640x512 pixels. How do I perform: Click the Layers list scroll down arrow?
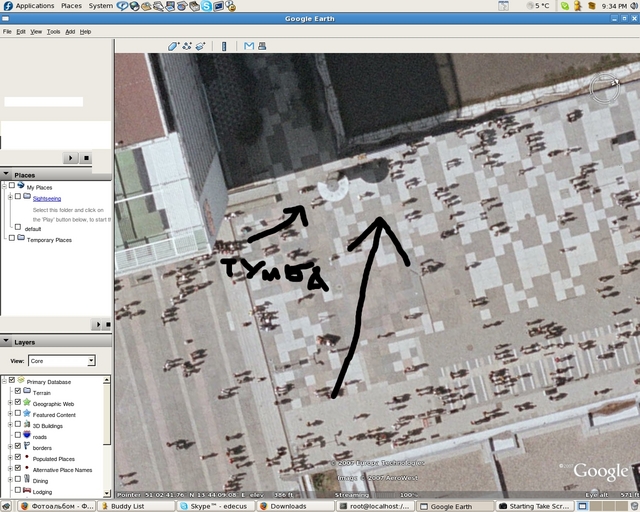[x=107, y=494]
